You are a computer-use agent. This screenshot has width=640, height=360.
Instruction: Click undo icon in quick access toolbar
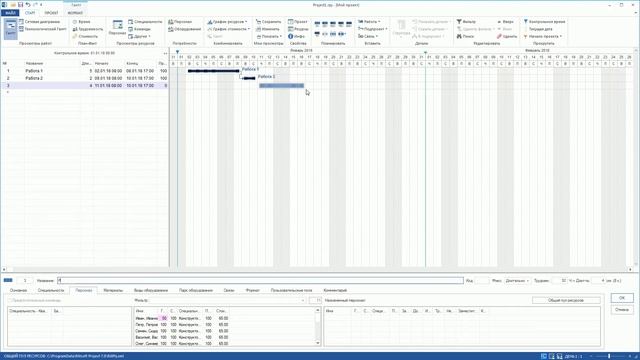(x=28, y=4)
